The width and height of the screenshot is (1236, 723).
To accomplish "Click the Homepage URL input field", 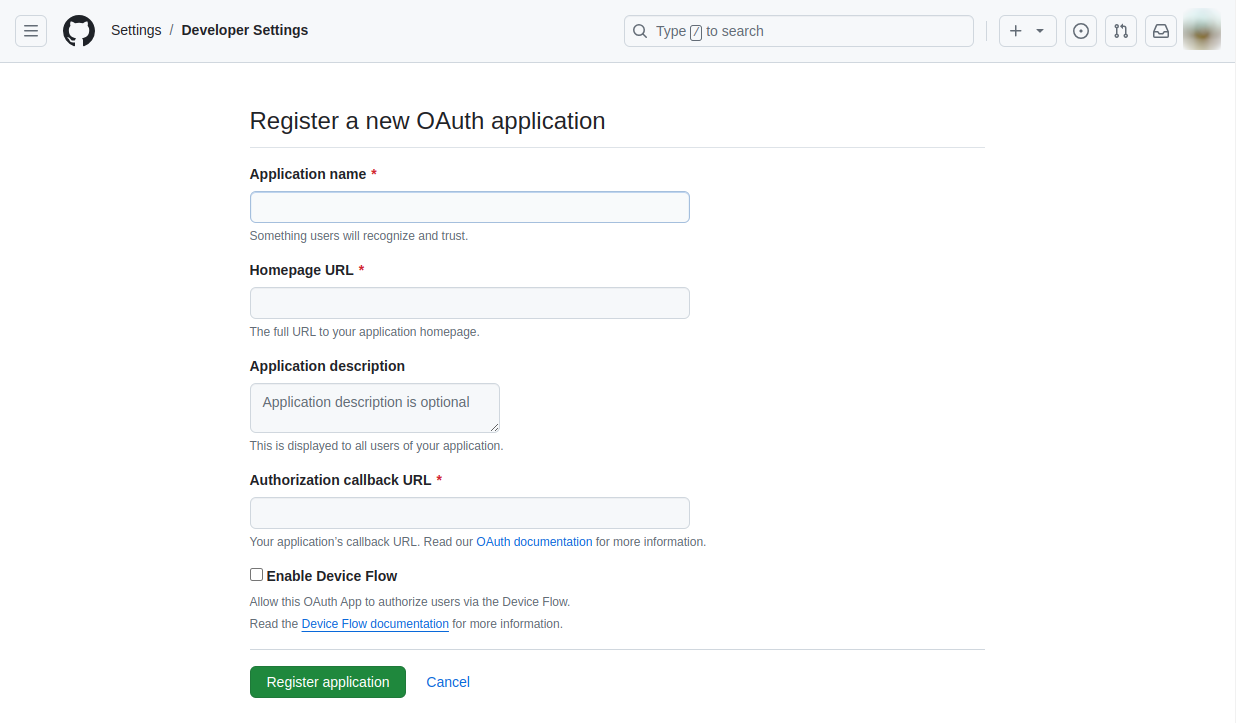I will (x=470, y=303).
